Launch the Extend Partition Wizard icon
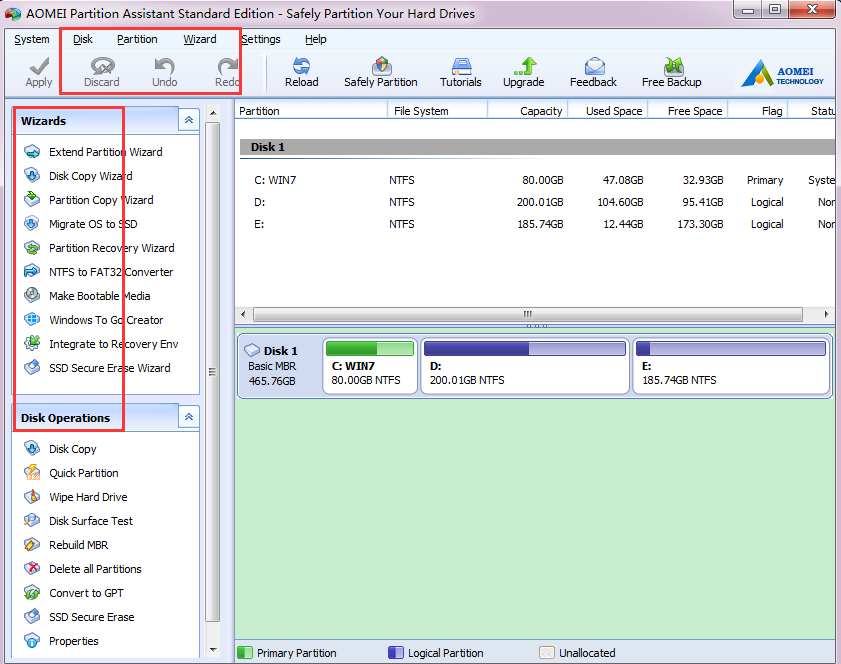The width and height of the screenshot is (841, 664). tap(32, 152)
